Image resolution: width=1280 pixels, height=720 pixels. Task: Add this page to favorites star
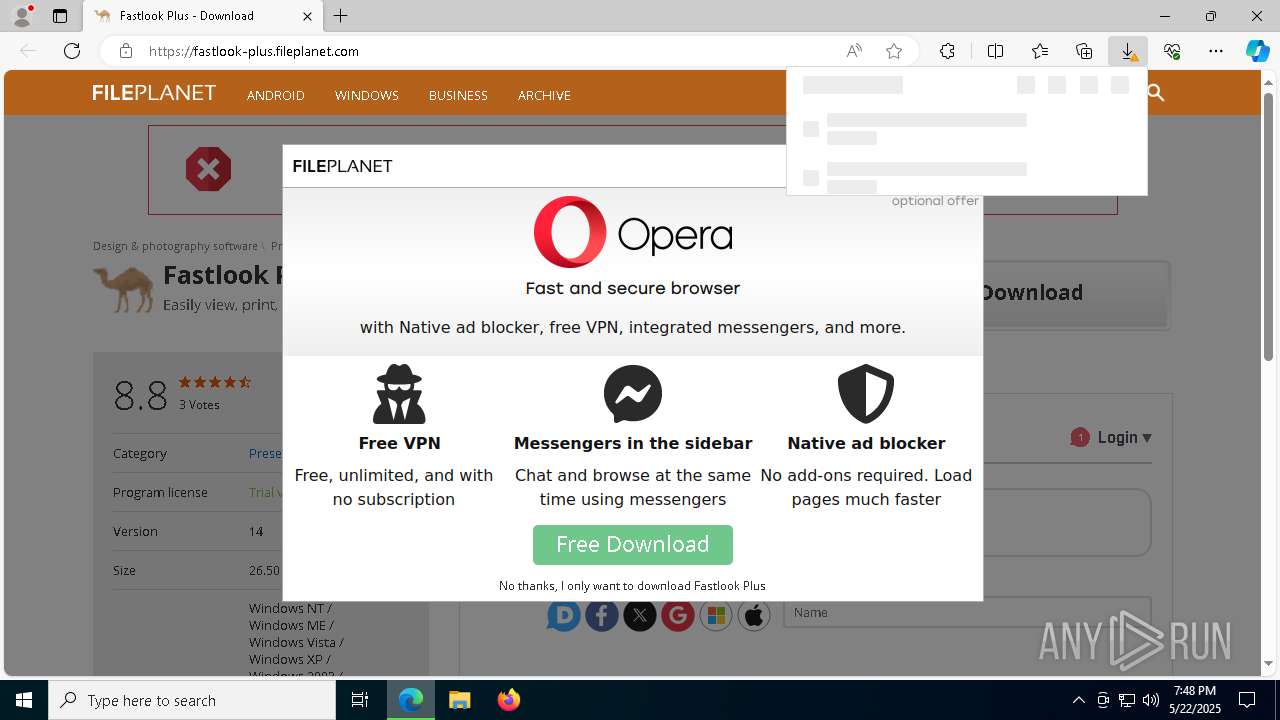[894, 51]
